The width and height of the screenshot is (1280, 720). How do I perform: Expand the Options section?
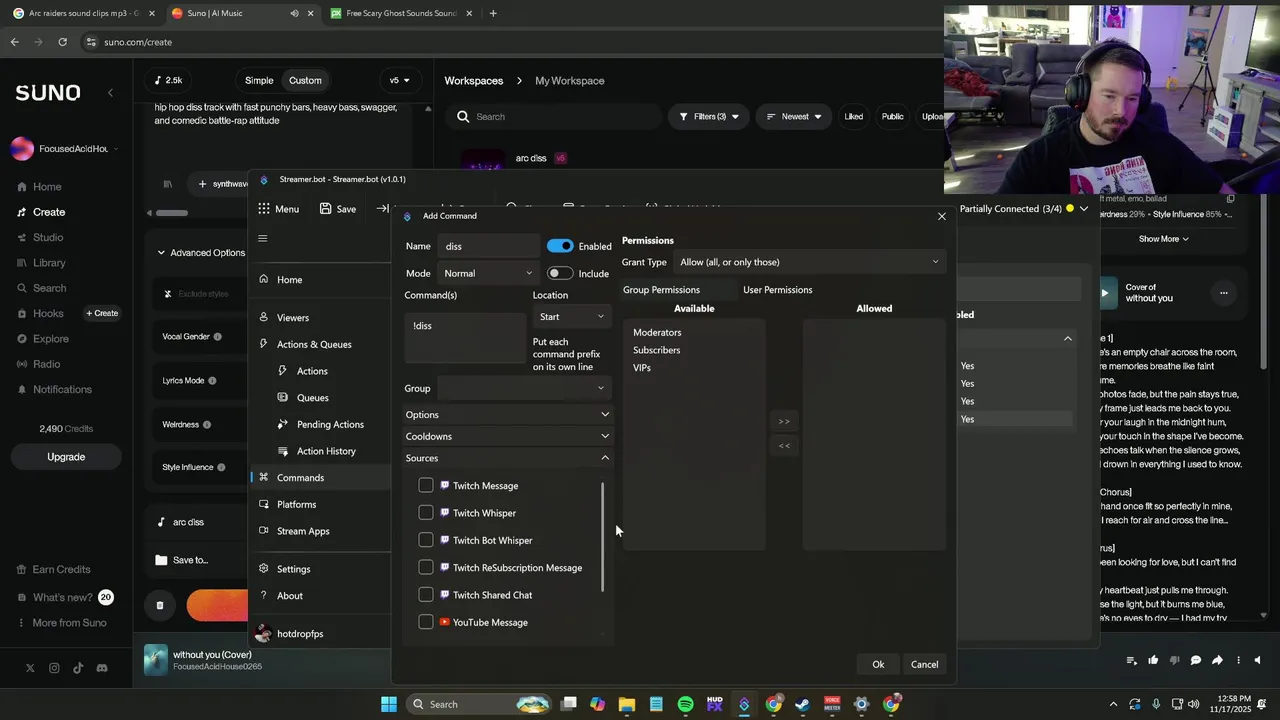(x=507, y=414)
